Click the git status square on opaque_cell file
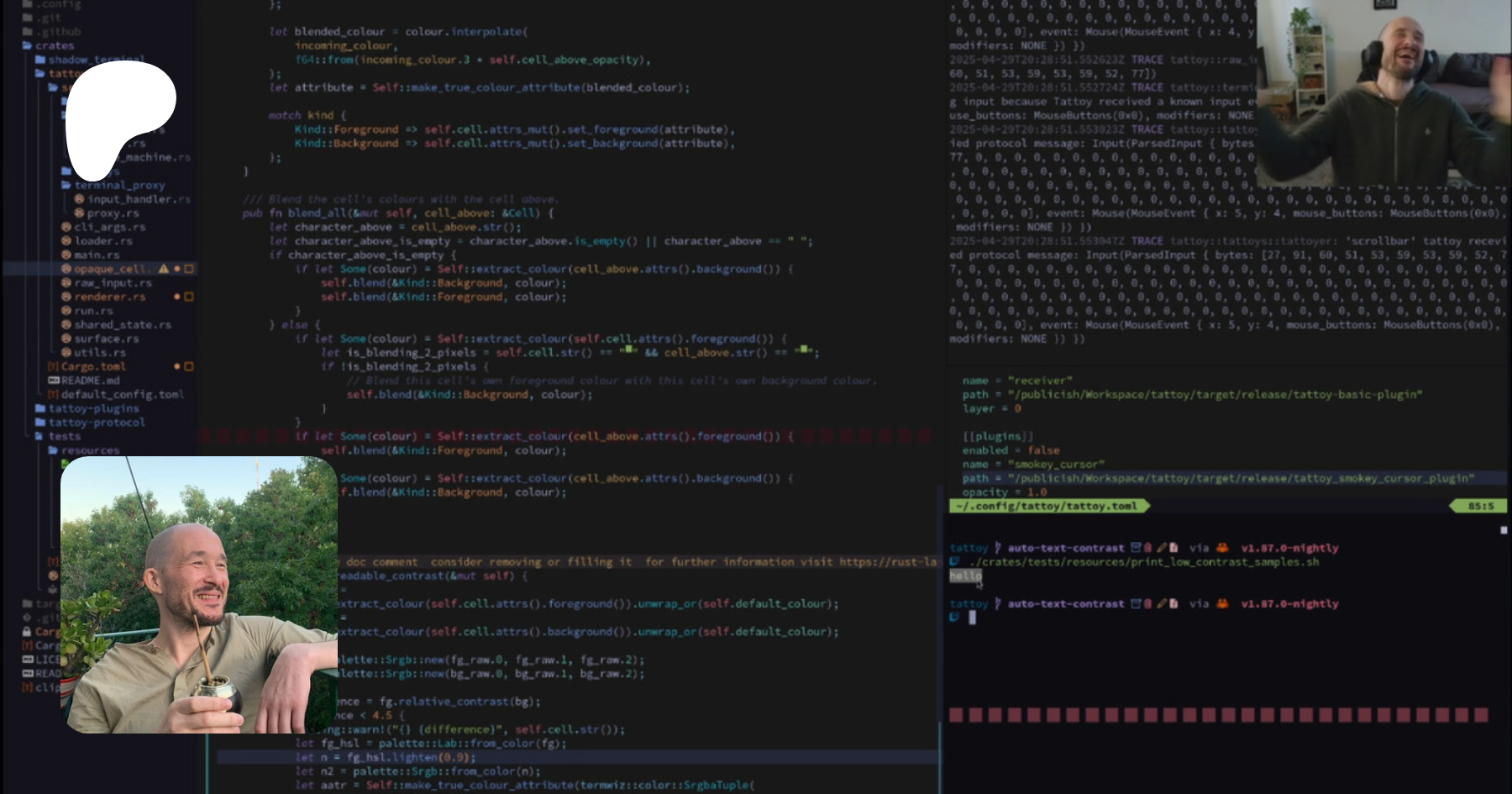The image size is (1512, 794). [189, 269]
